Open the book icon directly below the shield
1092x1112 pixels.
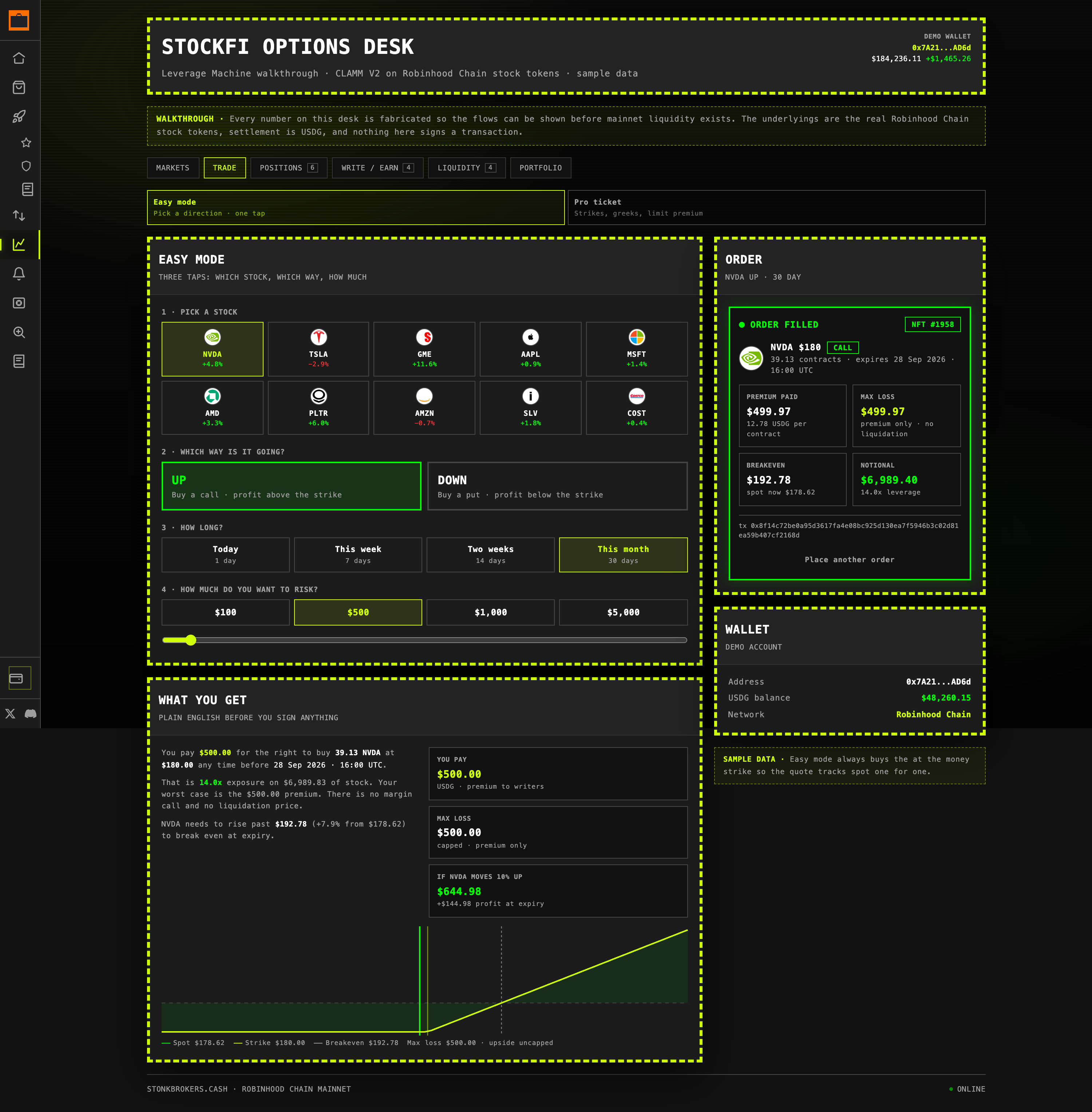(x=27, y=189)
